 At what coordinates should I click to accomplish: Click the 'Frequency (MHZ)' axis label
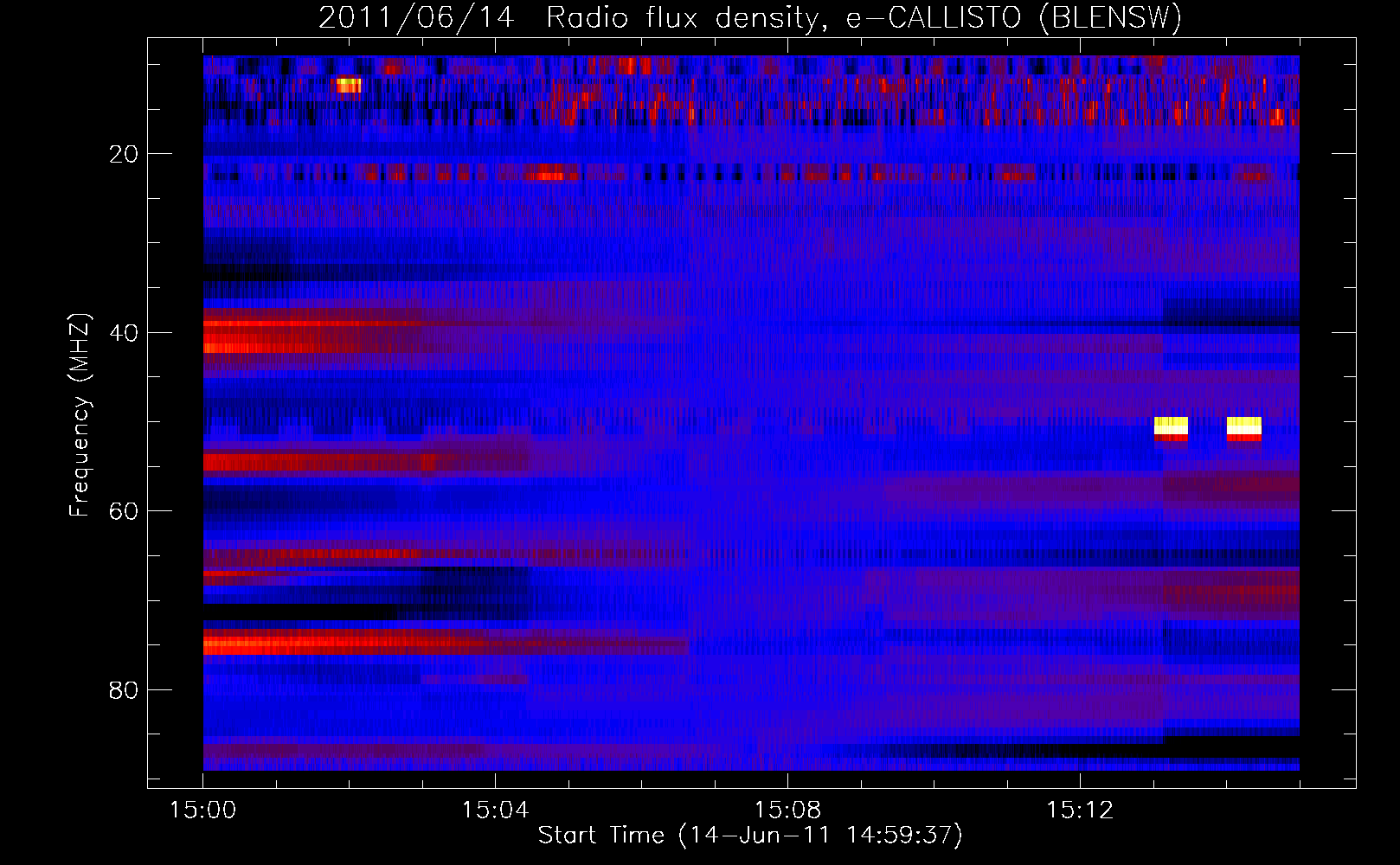click(79, 415)
